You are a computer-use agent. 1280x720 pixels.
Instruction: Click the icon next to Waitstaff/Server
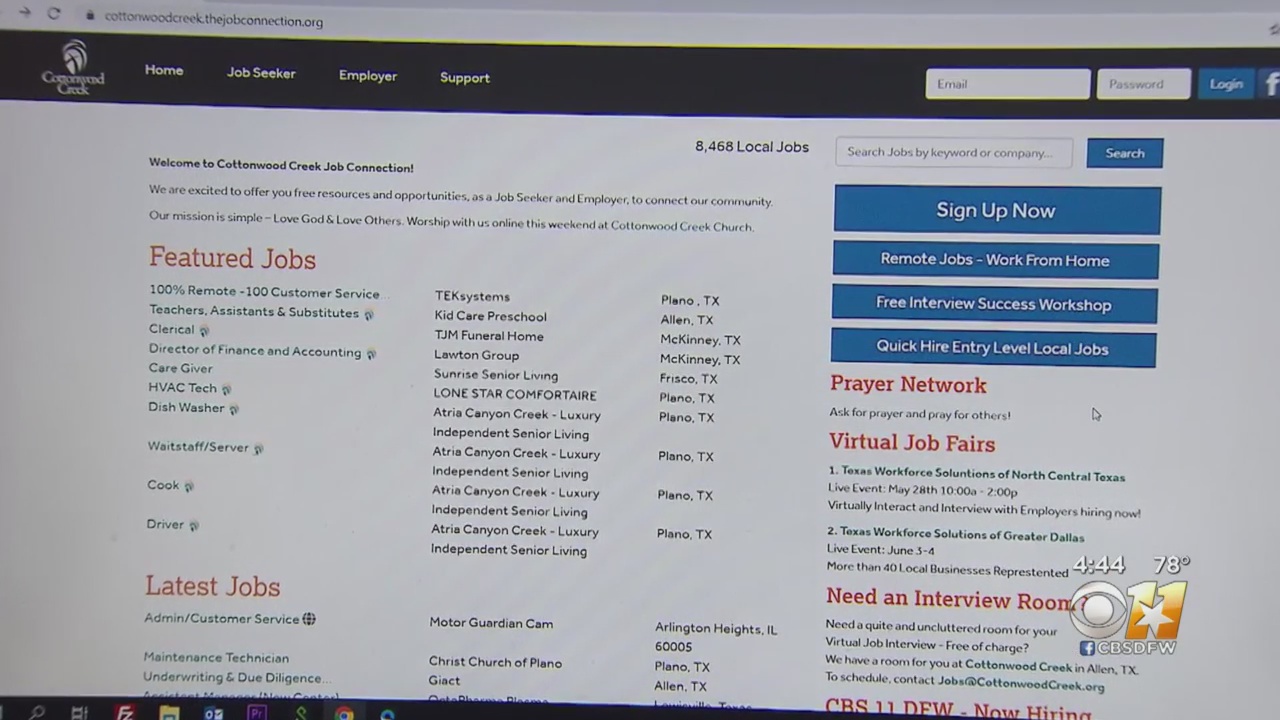(x=258, y=449)
